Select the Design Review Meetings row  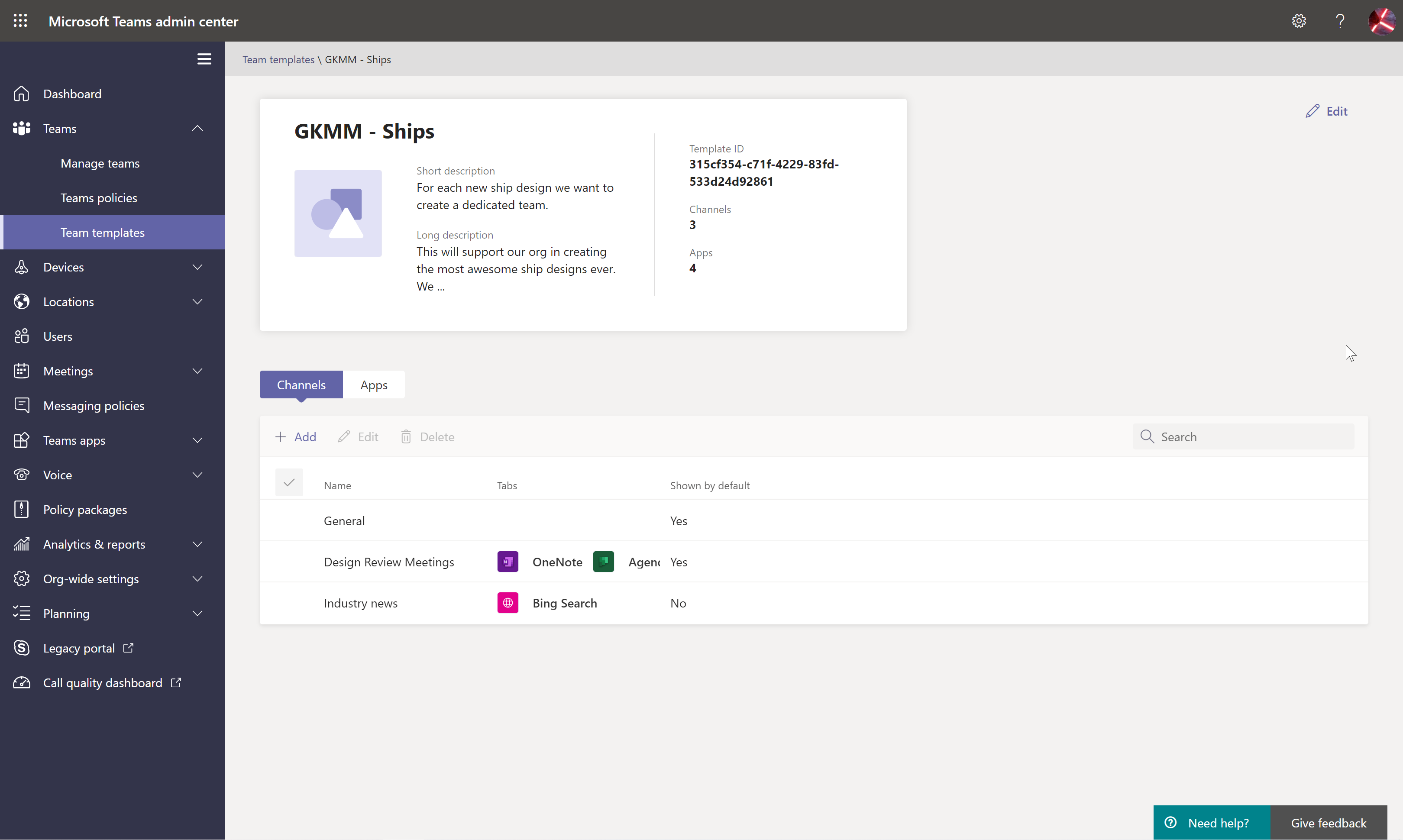tap(814, 562)
